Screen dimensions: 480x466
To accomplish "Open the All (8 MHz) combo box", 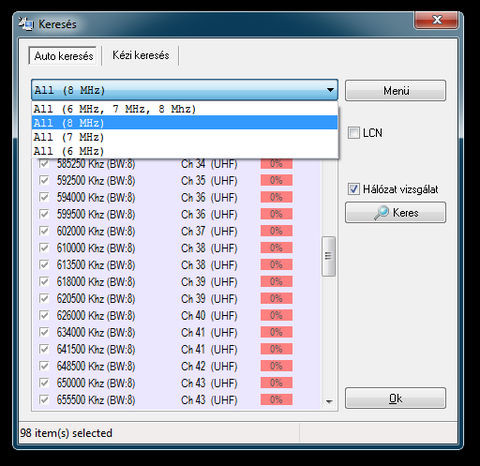I will click(x=185, y=90).
